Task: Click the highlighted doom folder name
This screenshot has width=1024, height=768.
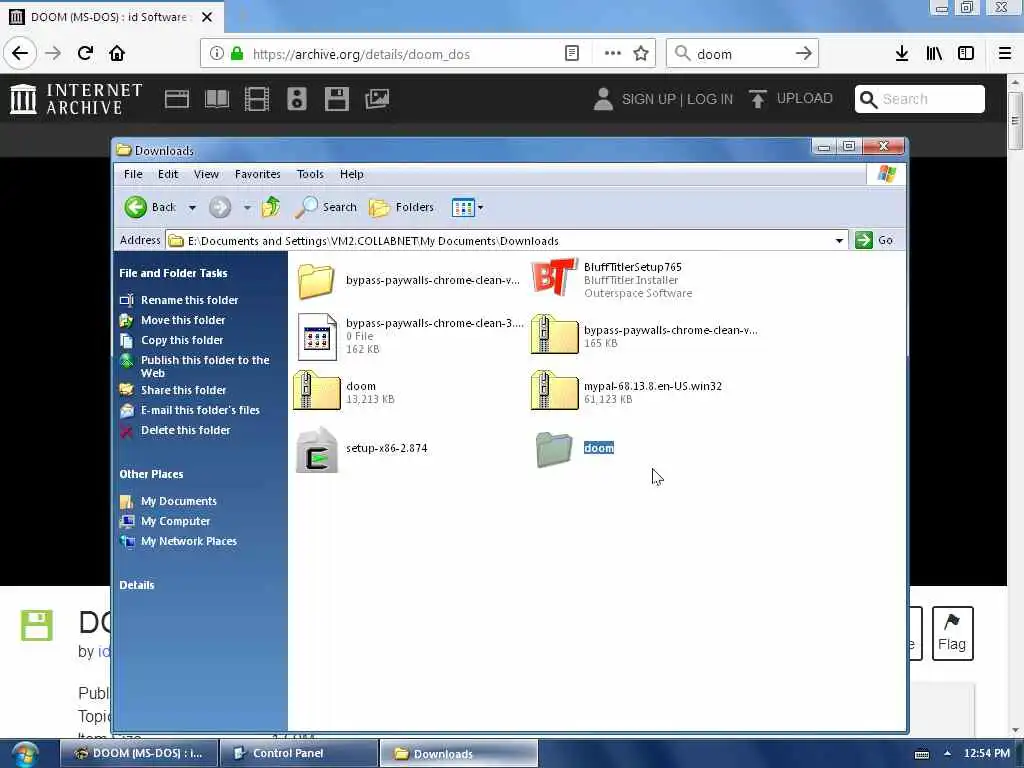Action: (599, 448)
